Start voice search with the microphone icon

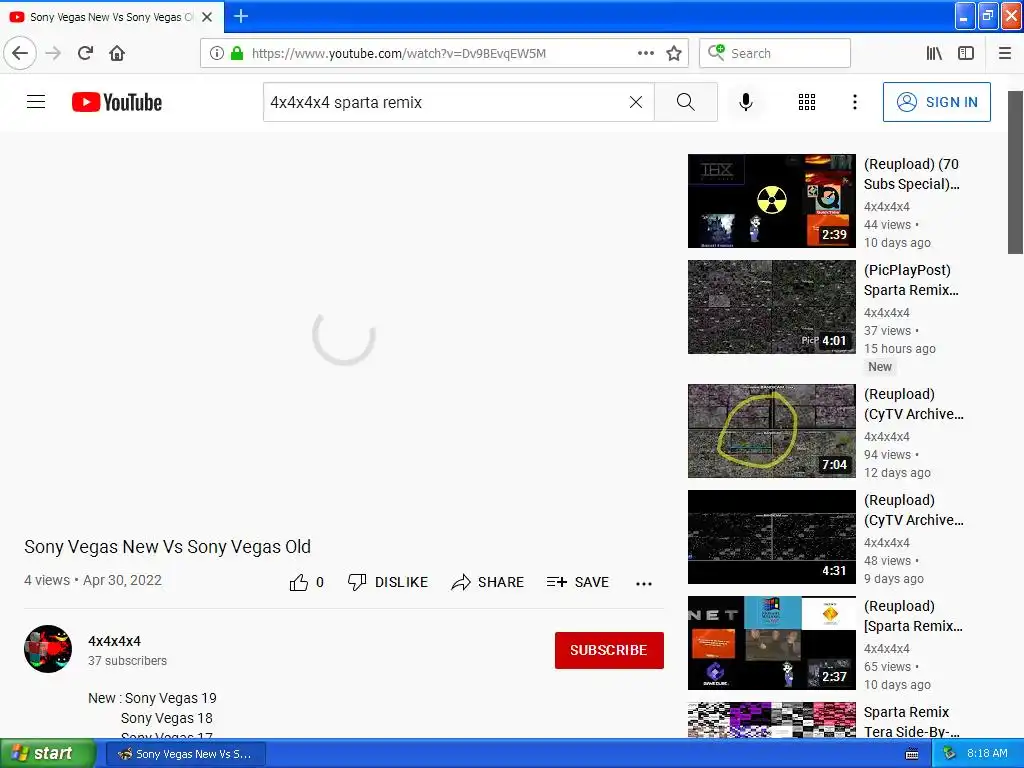(746, 102)
